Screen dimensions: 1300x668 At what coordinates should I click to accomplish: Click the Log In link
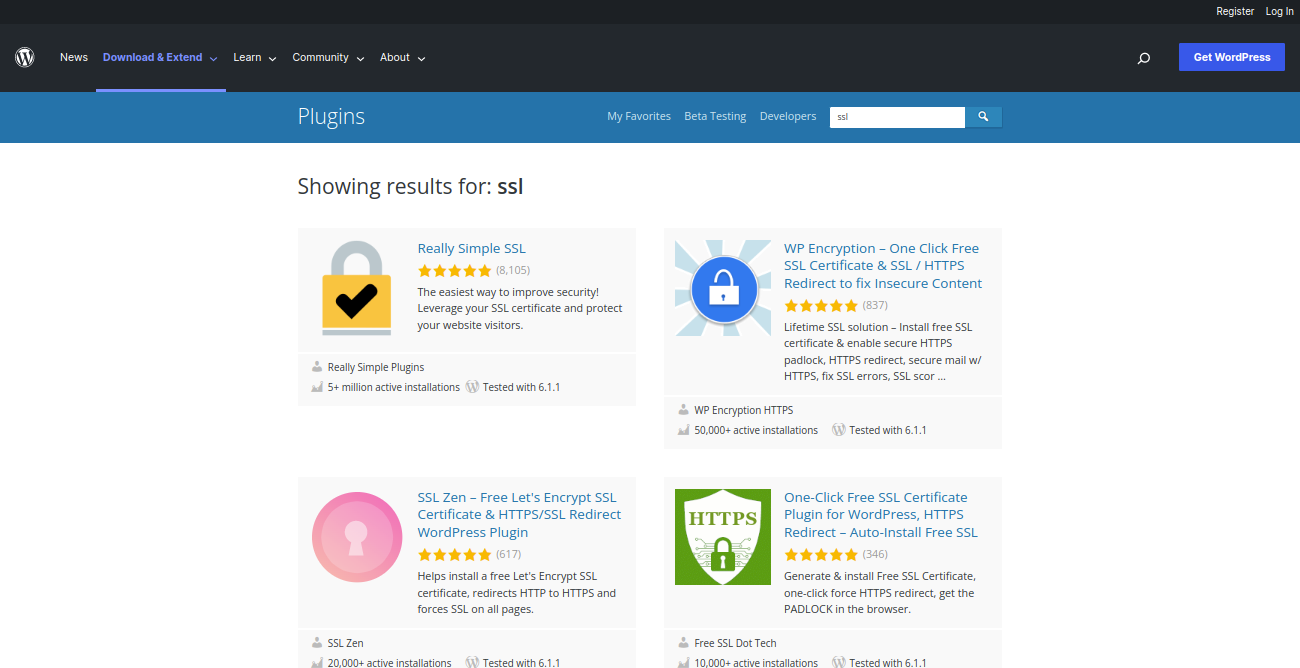coord(1280,11)
